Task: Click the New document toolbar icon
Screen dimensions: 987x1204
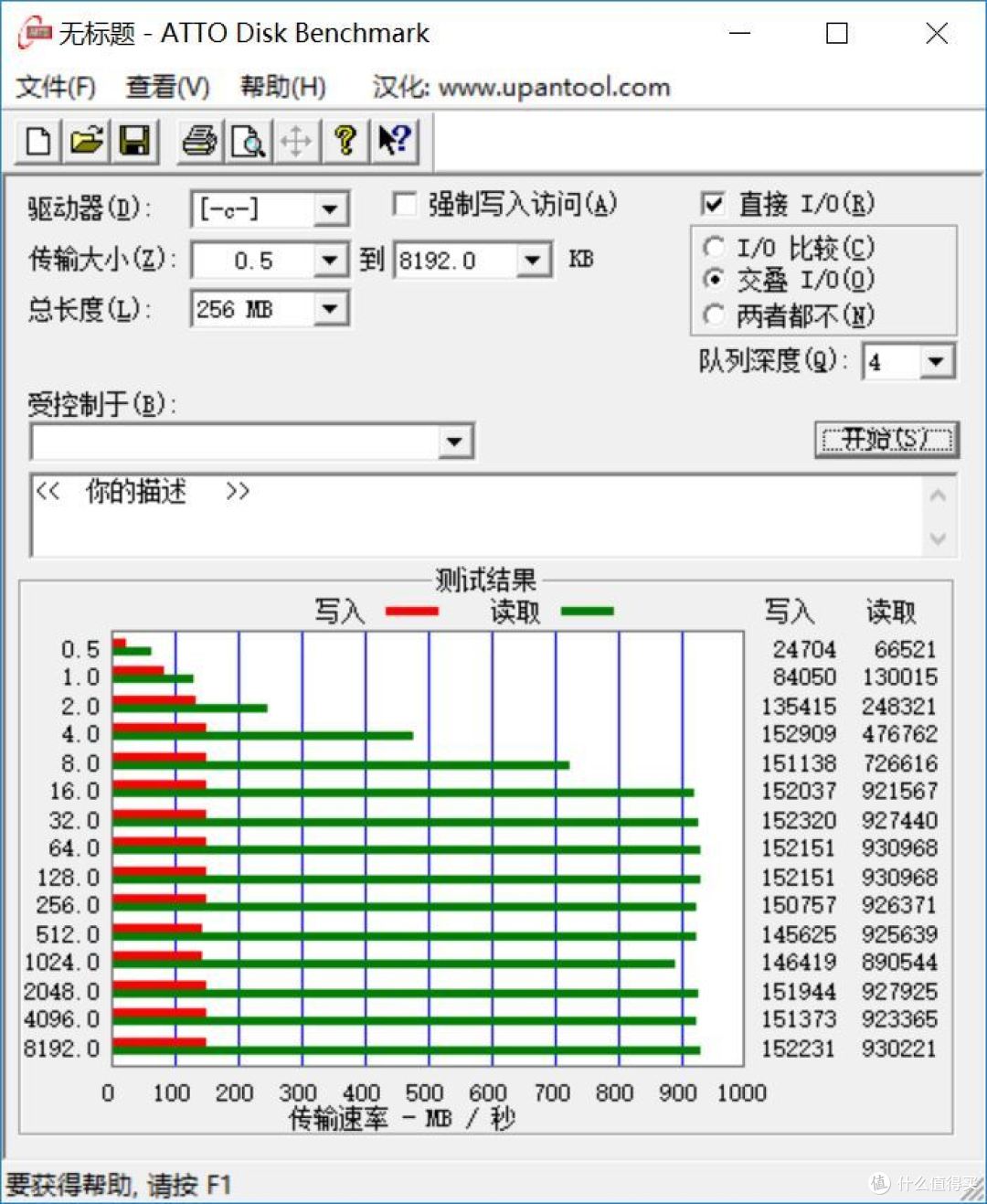Action: pyautogui.click(x=37, y=142)
